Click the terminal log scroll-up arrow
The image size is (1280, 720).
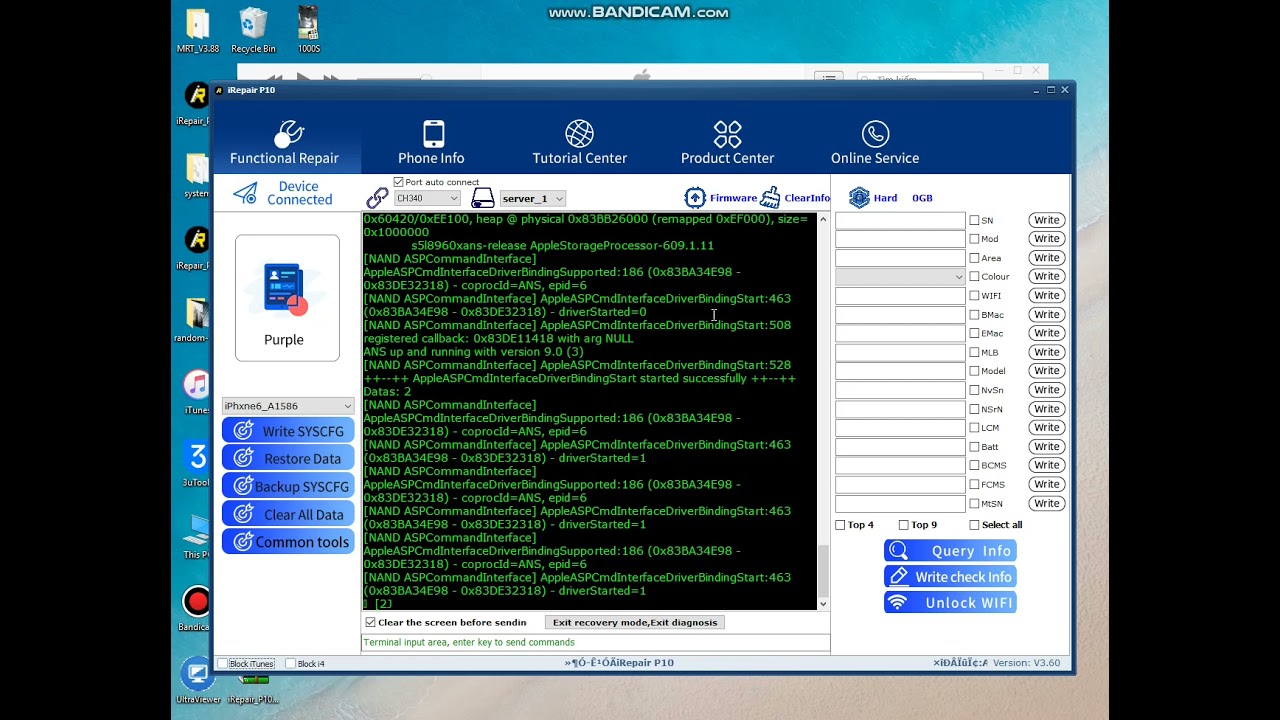(x=823, y=219)
